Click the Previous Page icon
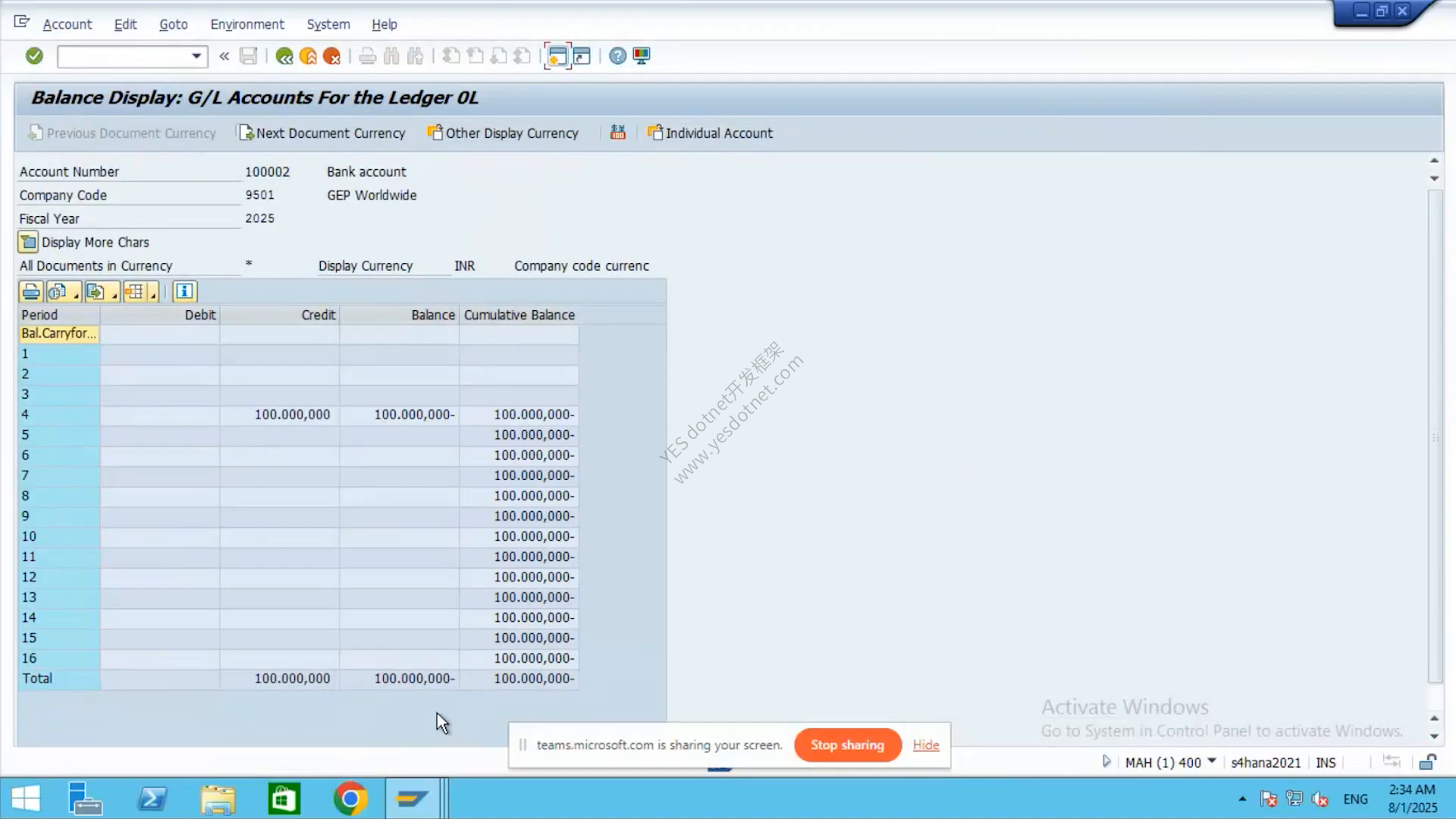The height and width of the screenshot is (819, 1456). coord(475,56)
